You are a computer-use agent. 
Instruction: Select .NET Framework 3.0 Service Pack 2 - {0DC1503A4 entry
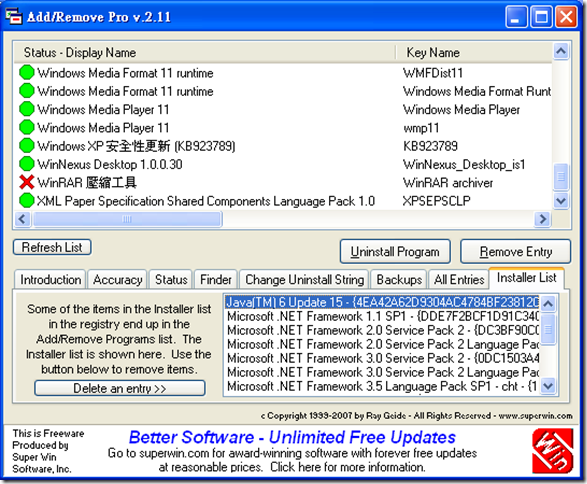(x=382, y=358)
